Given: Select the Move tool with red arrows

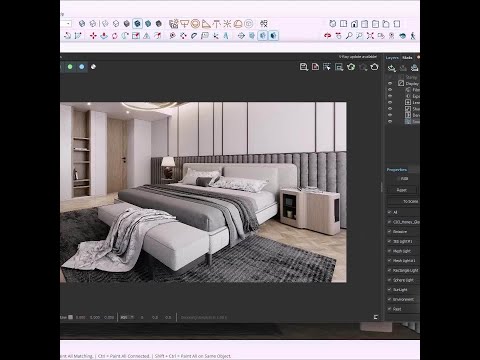Looking at the screenshot, I should coord(93,36).
